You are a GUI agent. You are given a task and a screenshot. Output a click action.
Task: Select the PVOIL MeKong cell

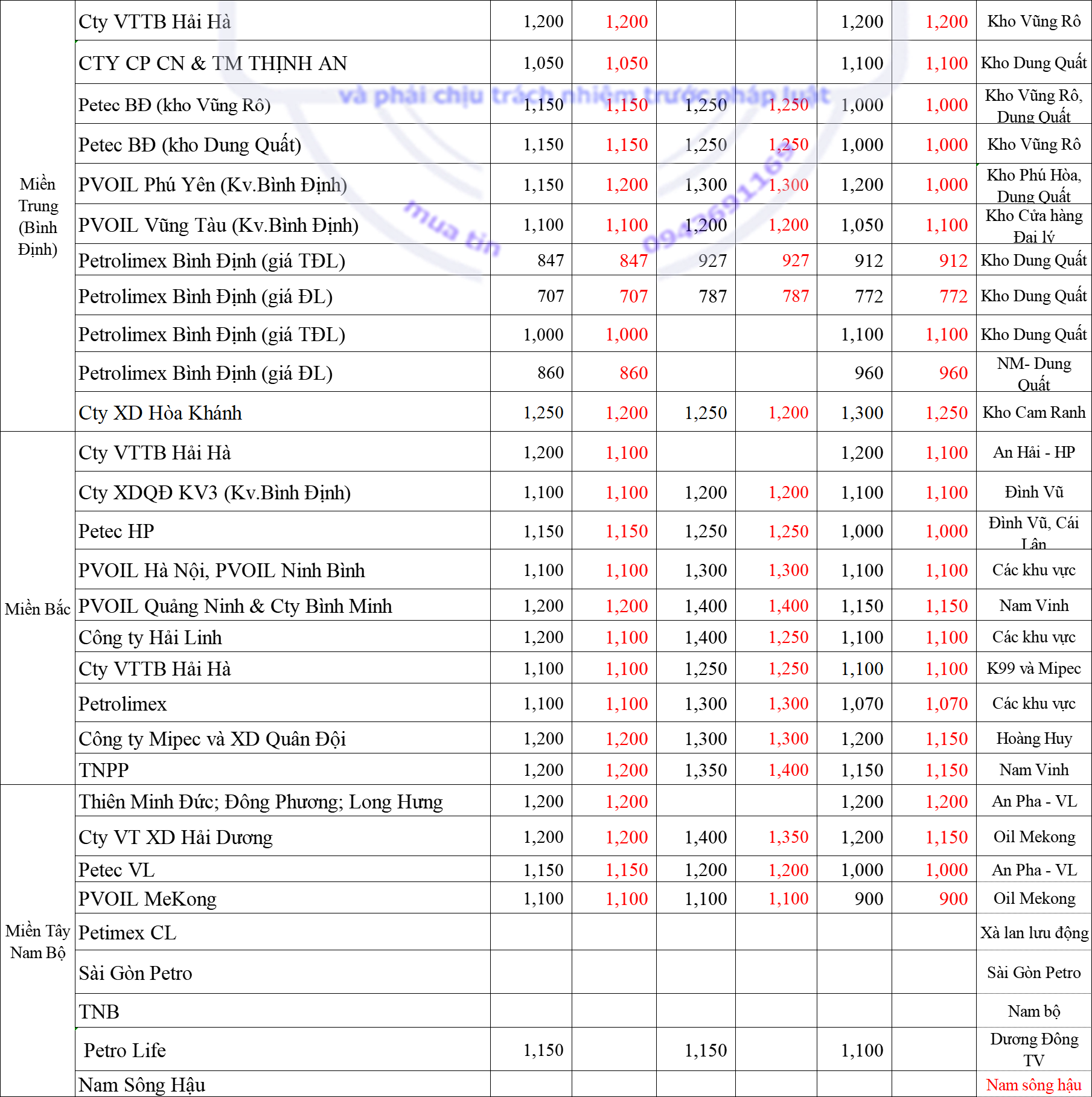coord(283,898)
